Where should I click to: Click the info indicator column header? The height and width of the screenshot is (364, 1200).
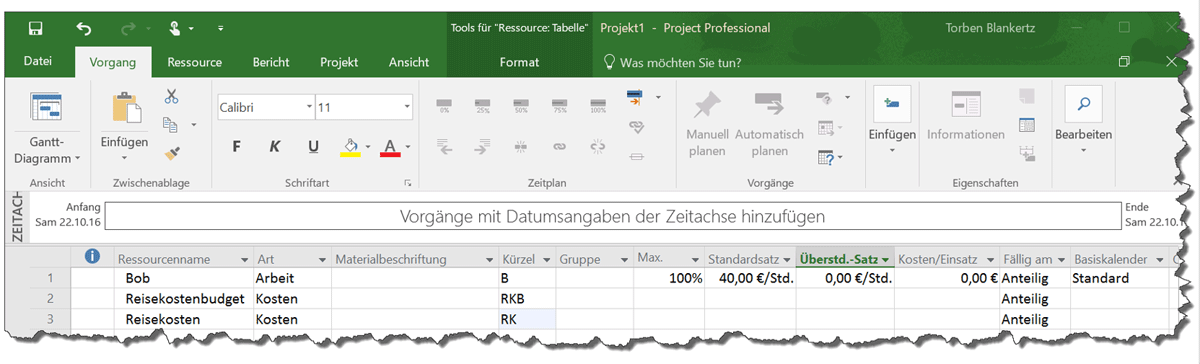(93, 258)
